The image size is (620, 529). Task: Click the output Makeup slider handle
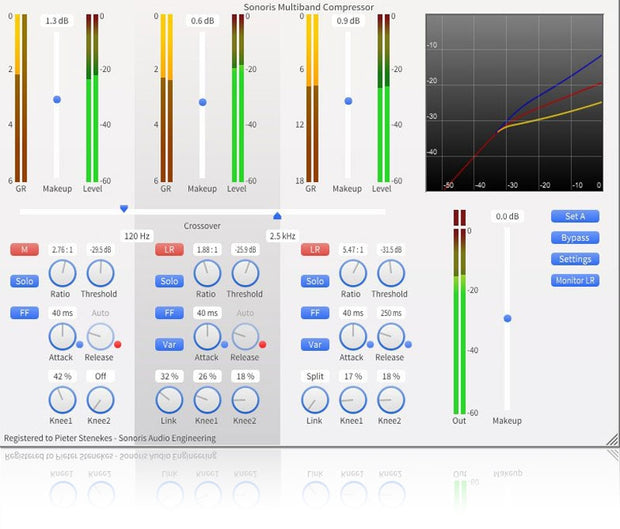click(507, 318)
